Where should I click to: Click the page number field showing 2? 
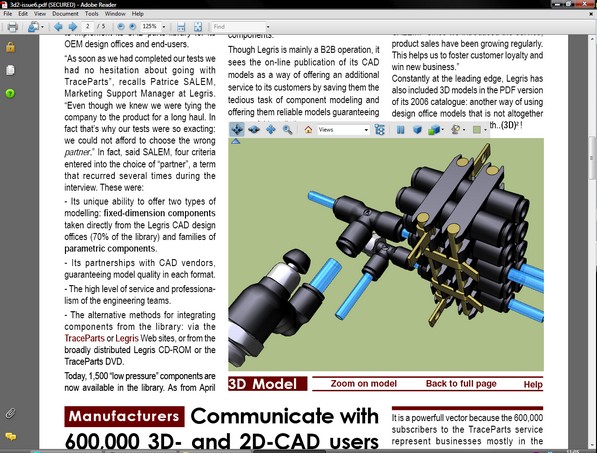click(88, 26)
